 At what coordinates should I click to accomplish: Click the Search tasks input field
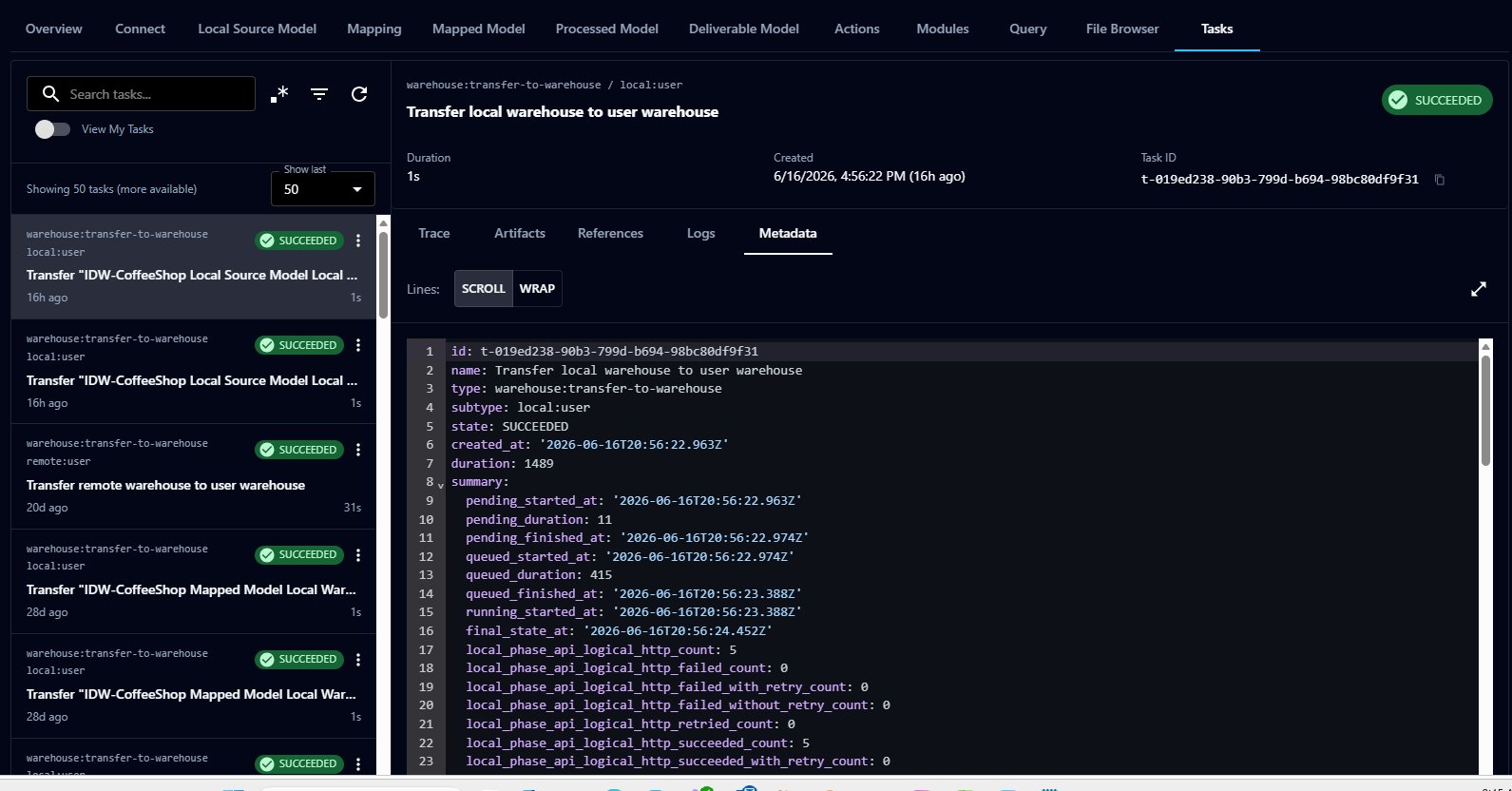click(x=141, y=94)
